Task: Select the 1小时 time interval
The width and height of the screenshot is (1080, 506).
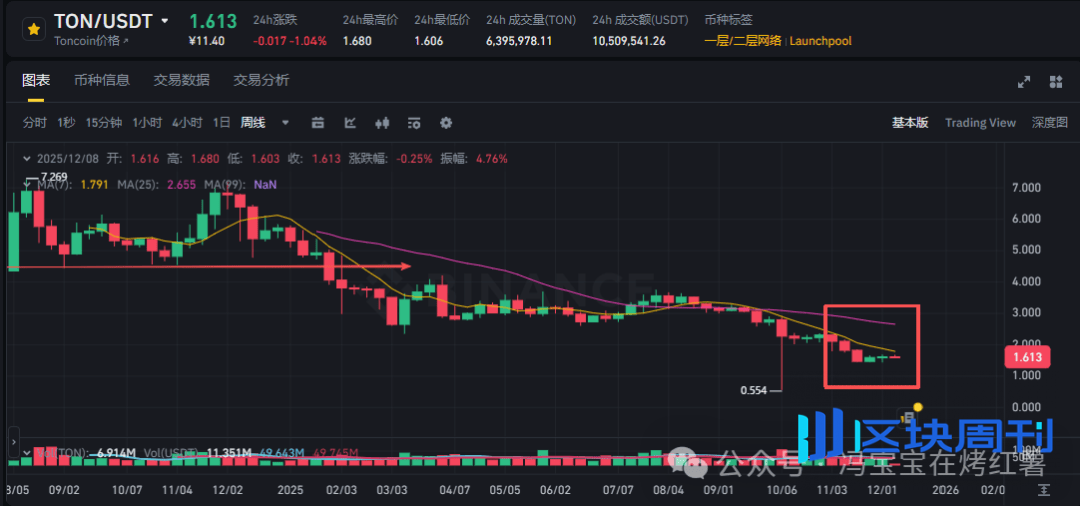Action: (x=147, y=123)
